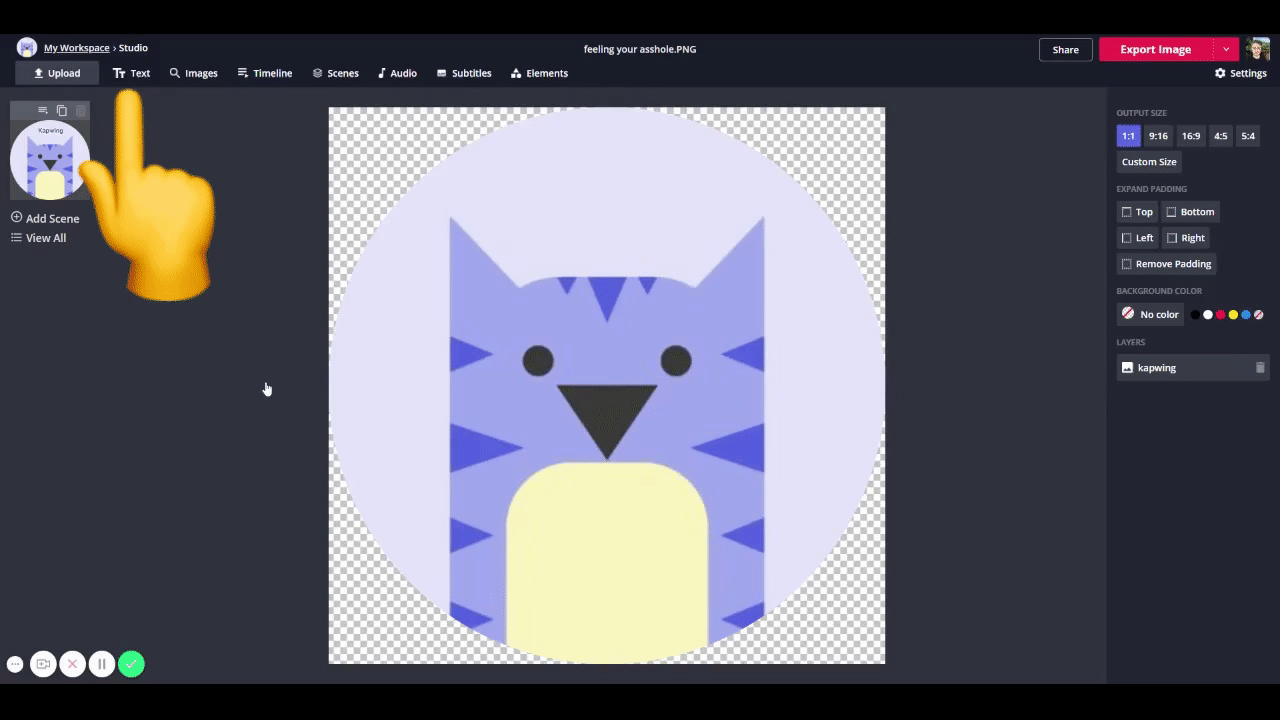
Task: Switch to the Elements tab
Action: 539,73
